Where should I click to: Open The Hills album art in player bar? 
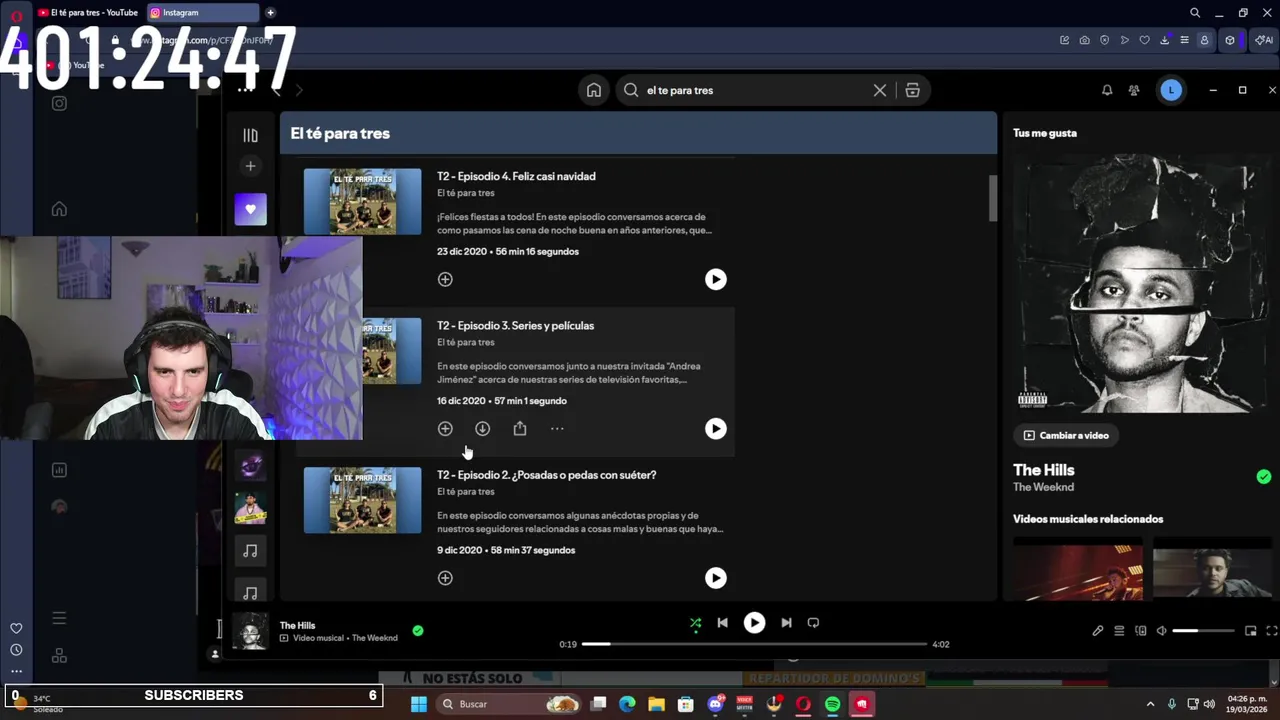pyautogui.click(x=250, y=631)
